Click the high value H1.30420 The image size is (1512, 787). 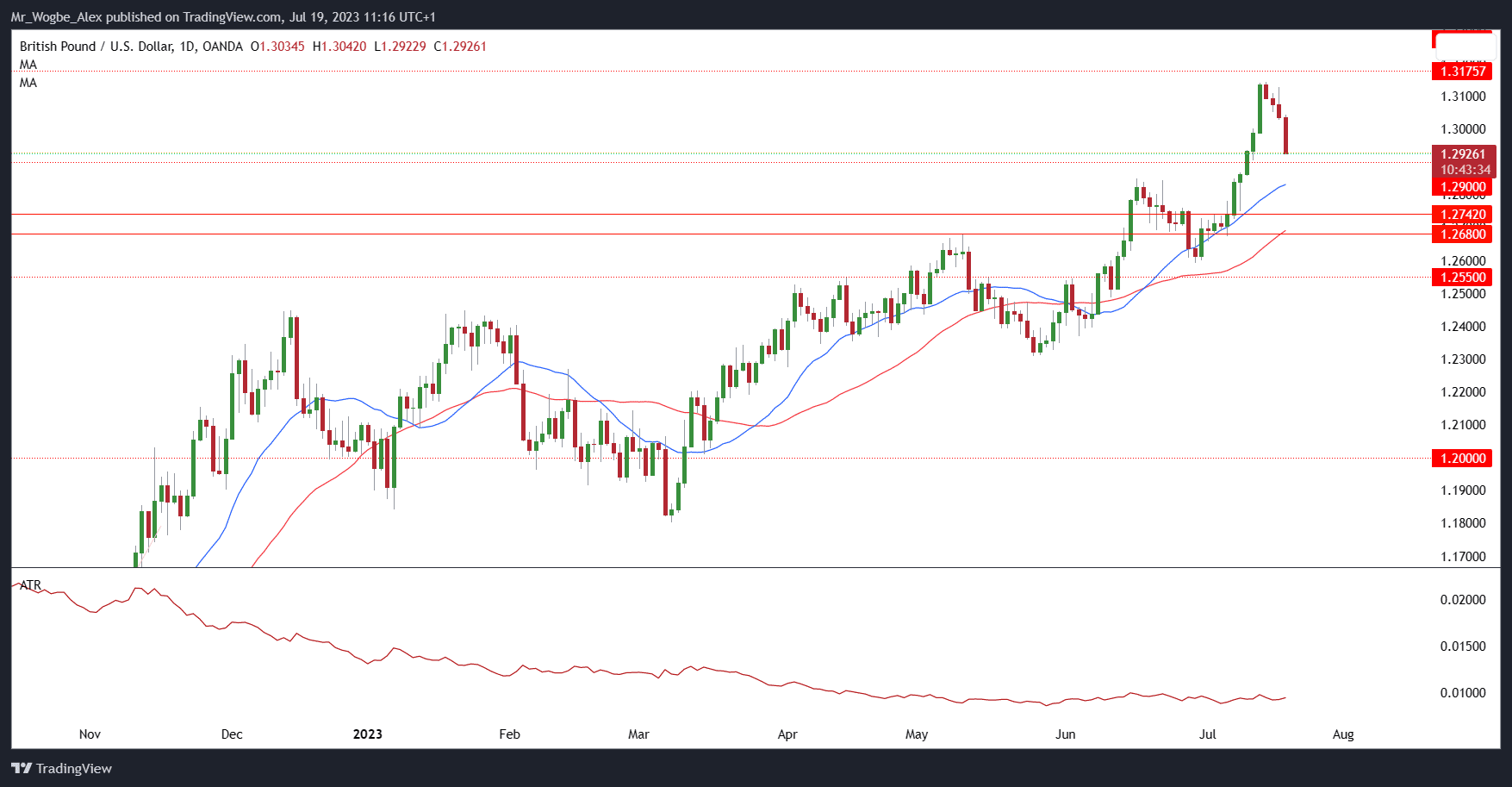pos(339,47)
